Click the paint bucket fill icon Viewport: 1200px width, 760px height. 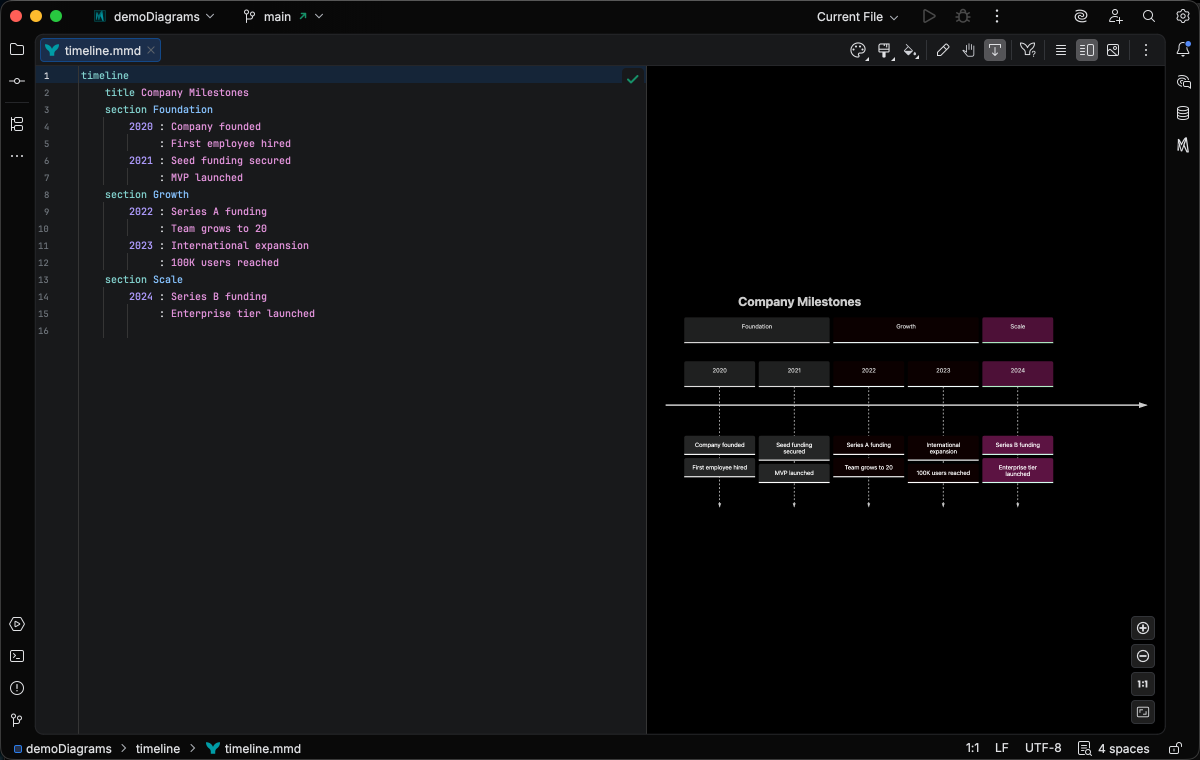pos(910,50)
